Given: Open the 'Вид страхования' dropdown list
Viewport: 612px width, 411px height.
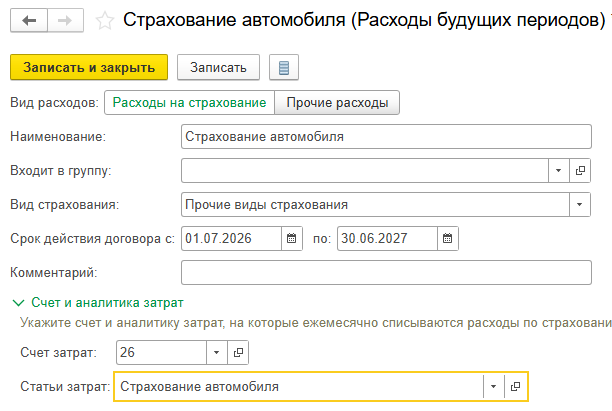Looking at the screenshot, I should click(580, 205).
